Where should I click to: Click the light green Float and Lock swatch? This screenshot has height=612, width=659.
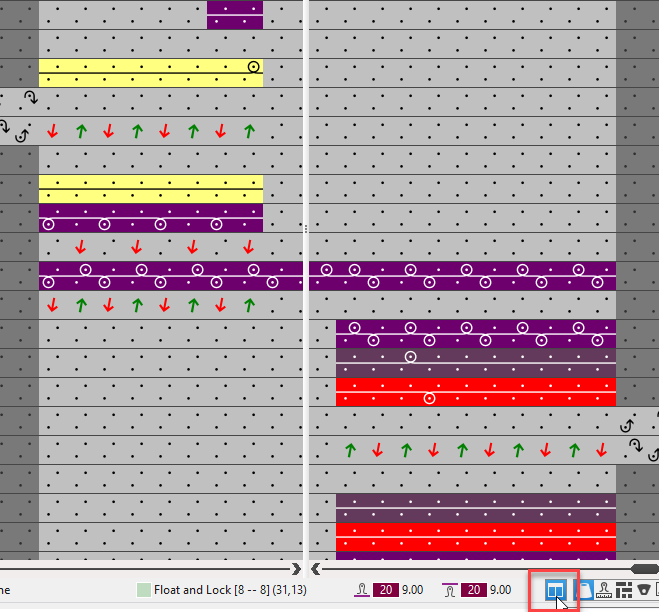143,591
